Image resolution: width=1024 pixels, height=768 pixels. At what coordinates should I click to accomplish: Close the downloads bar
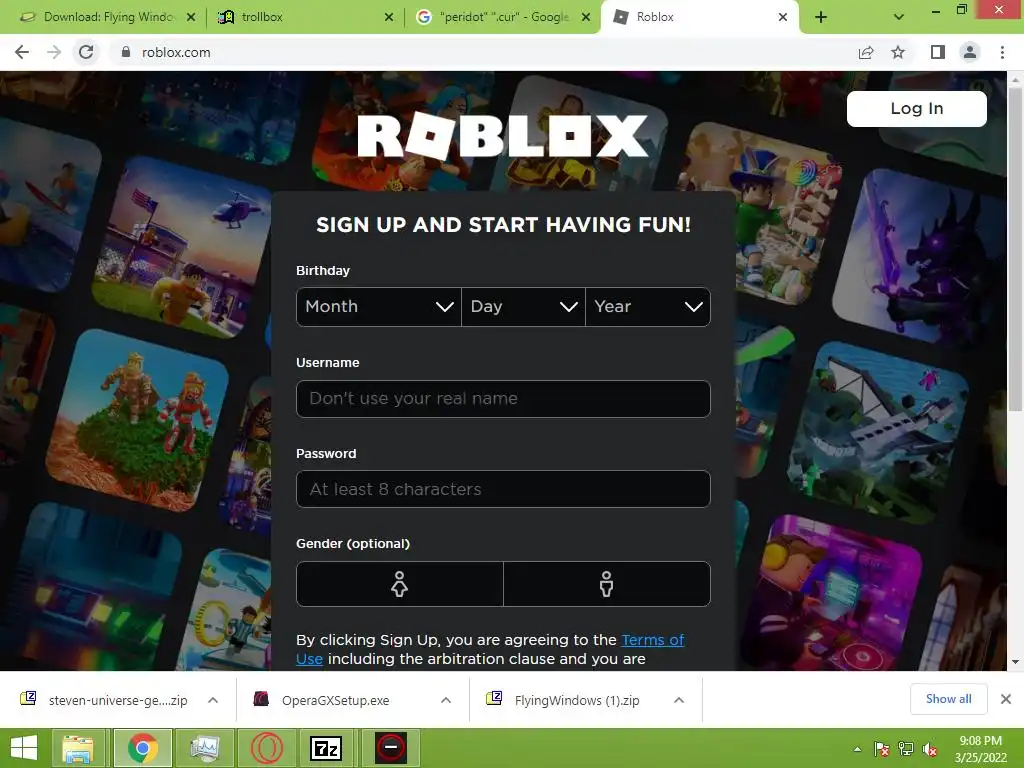click(1006, 699)
